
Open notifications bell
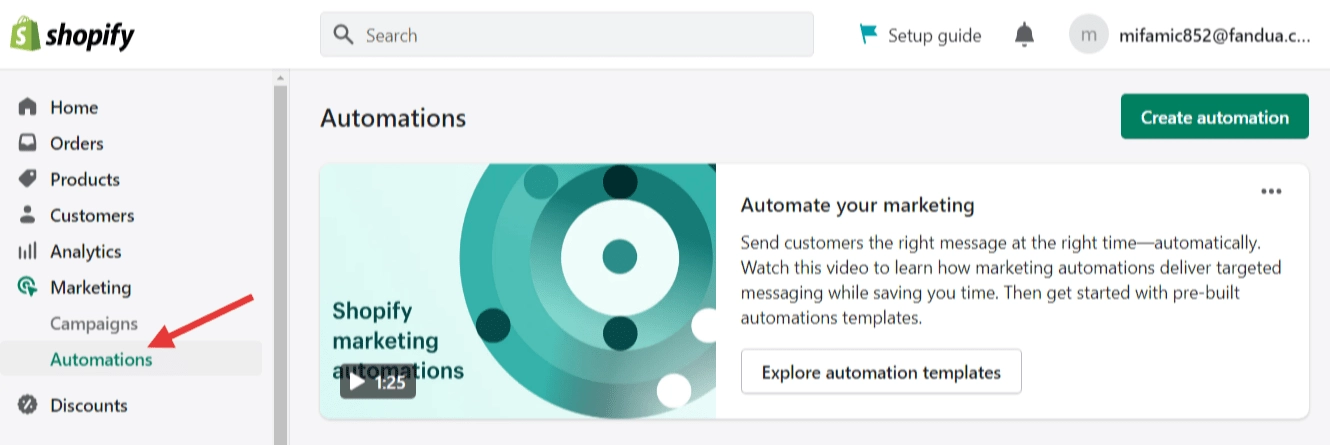1024,35
